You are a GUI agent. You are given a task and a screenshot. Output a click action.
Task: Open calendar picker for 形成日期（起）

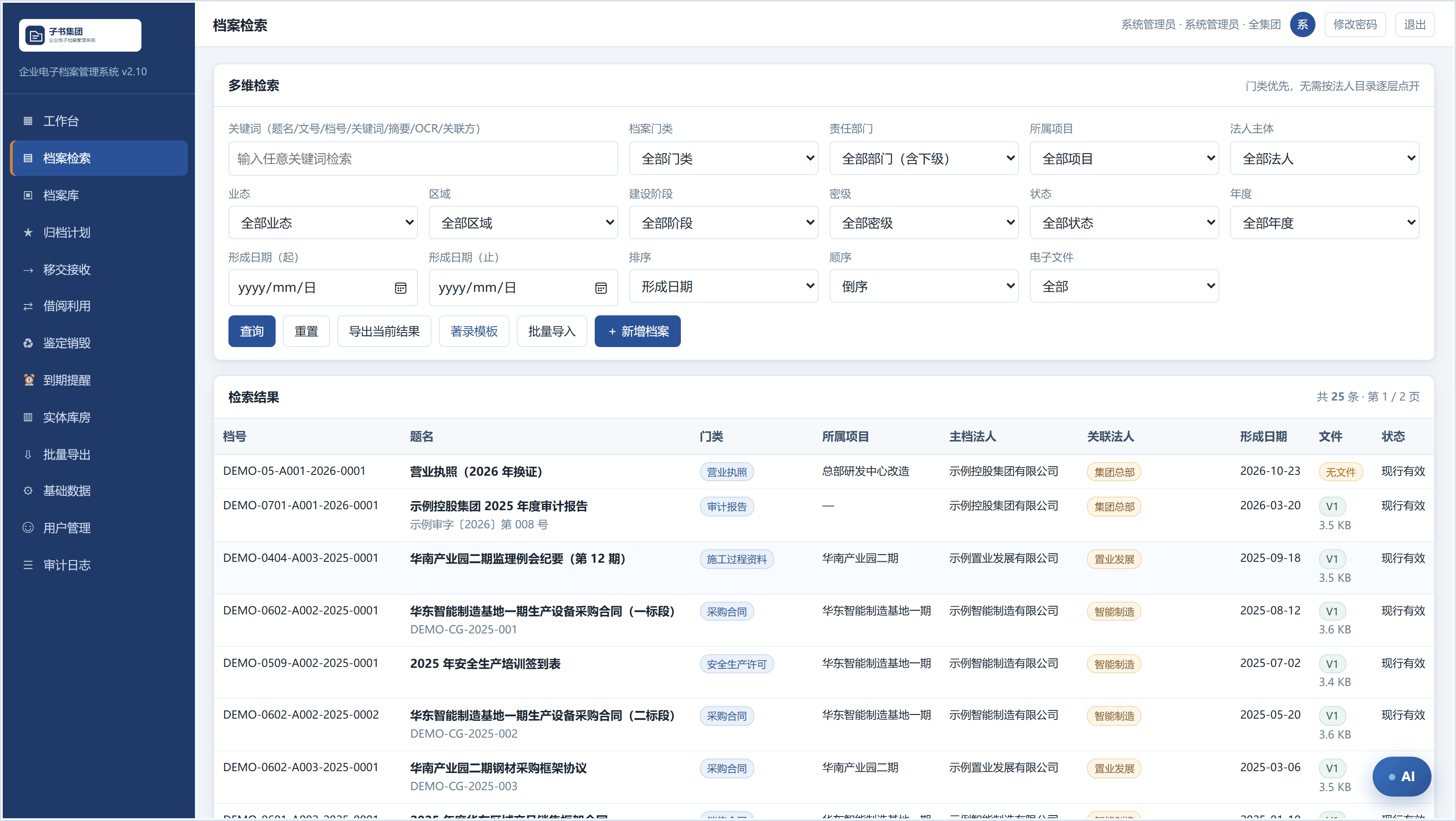point(400,288)
